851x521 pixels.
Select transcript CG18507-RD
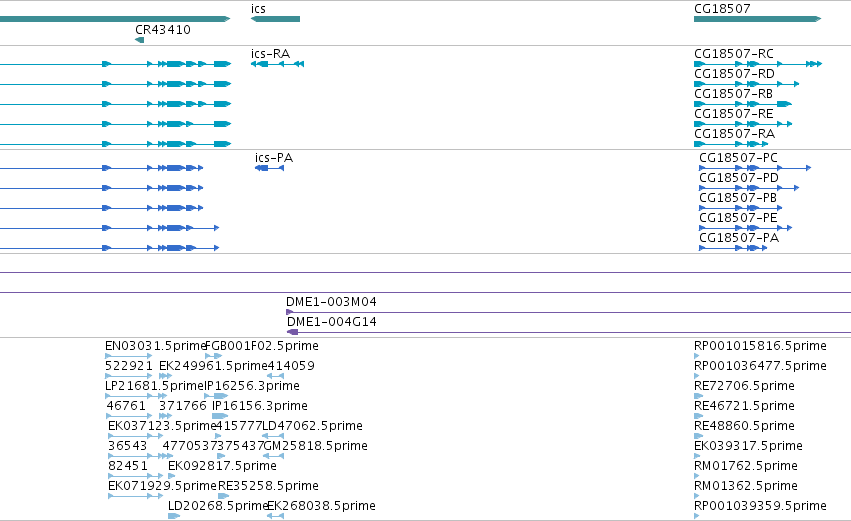click(x=747, y=84)
